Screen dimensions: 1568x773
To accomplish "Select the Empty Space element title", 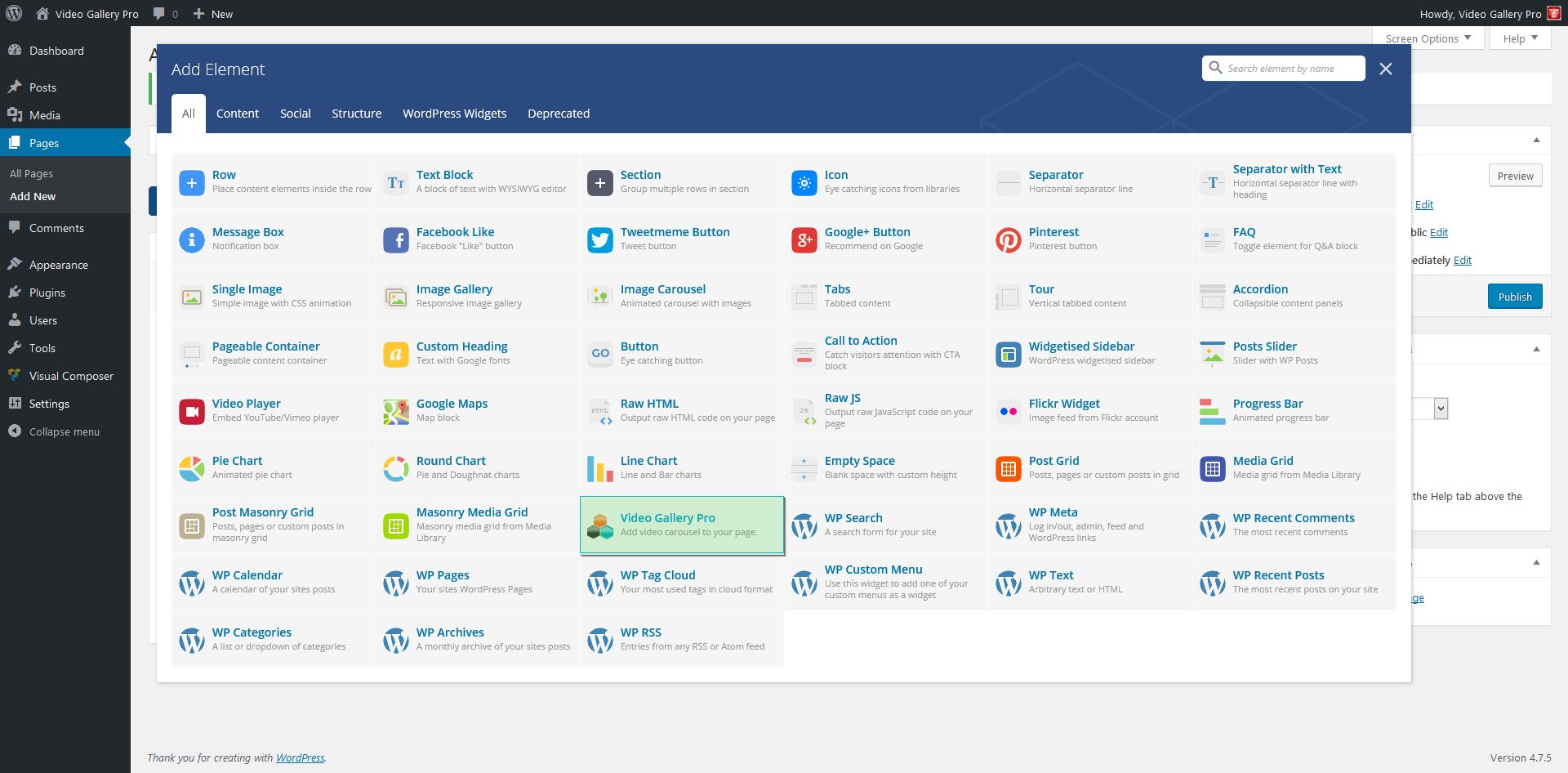I will [x=859, y=461].
